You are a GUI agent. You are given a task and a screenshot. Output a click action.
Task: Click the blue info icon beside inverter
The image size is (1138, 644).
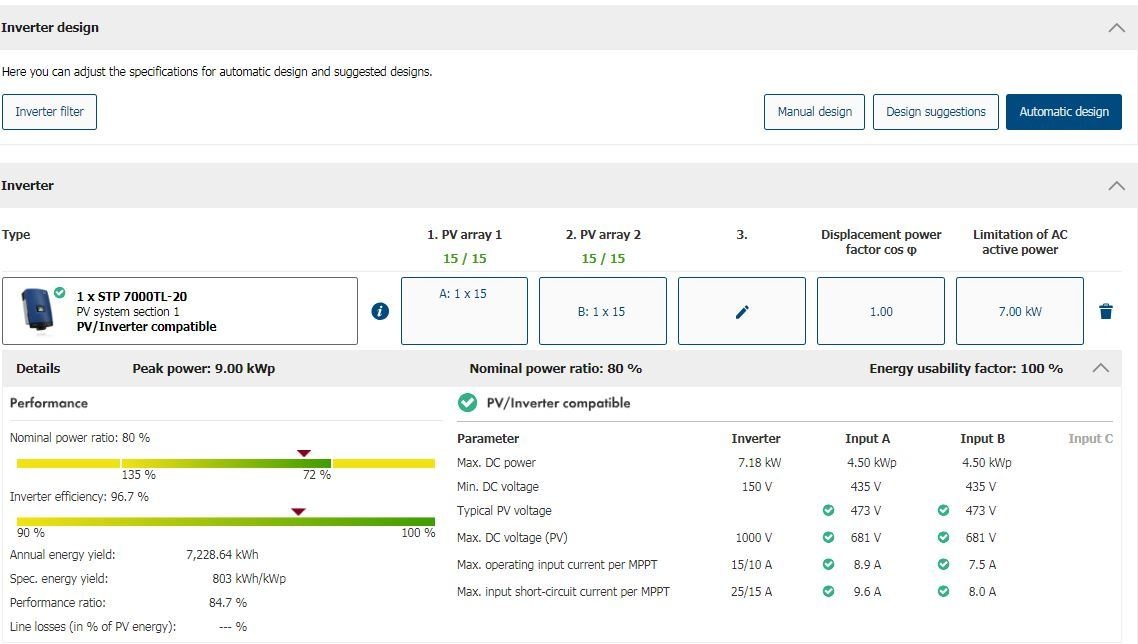click(x=380, y=311)
